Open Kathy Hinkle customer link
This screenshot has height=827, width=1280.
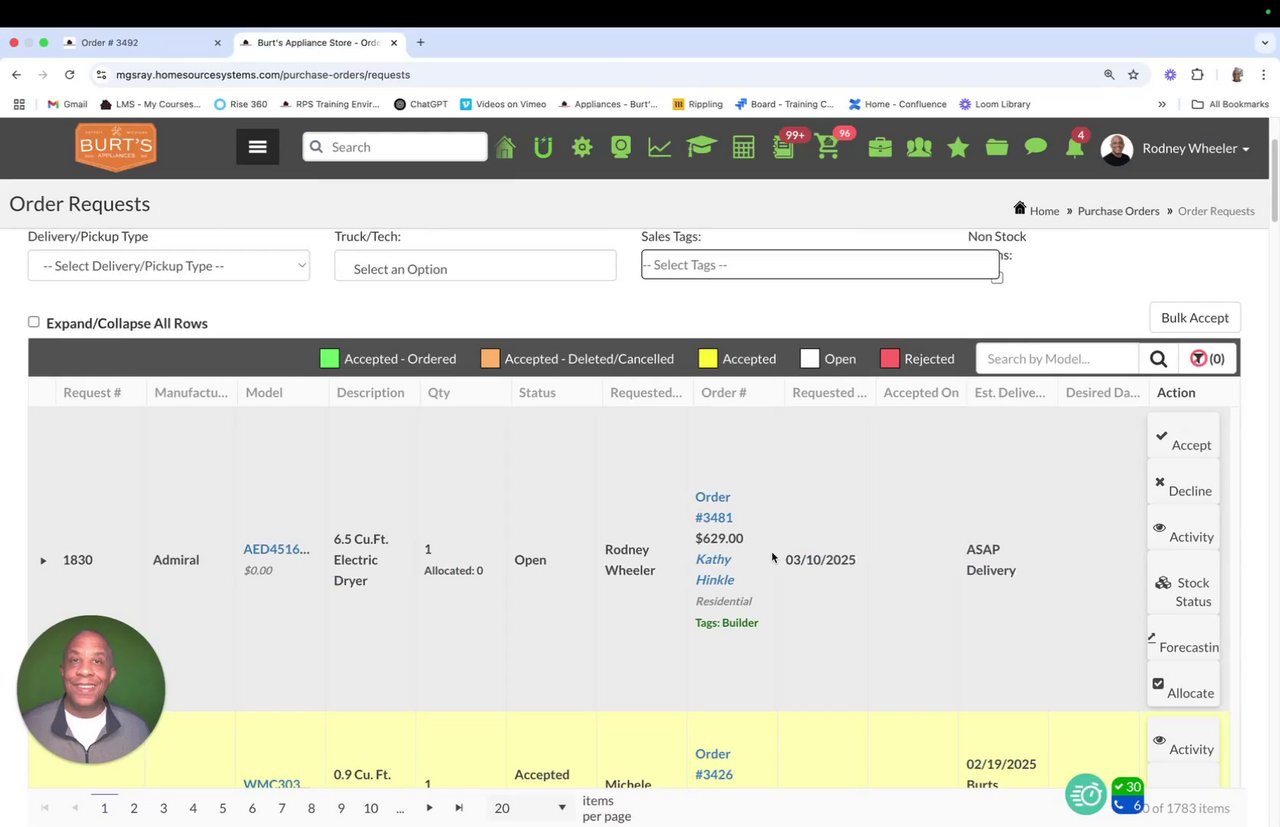(x=715, y=569)
